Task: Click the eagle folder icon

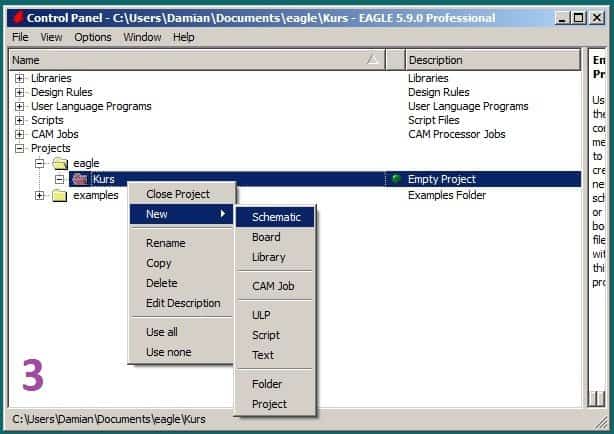Action: (x=59, y=162)
